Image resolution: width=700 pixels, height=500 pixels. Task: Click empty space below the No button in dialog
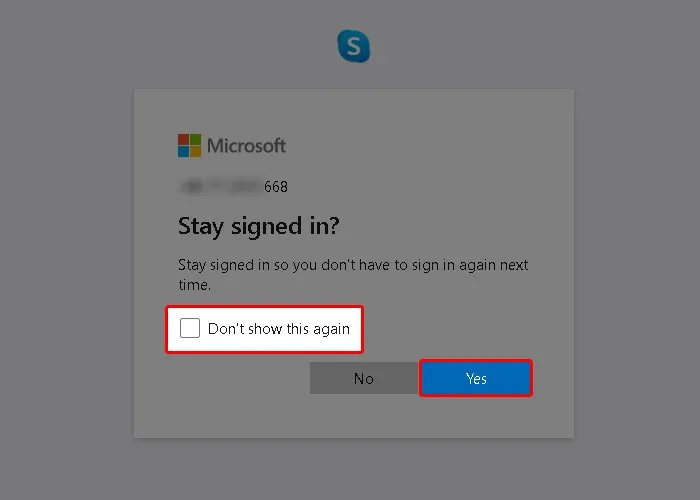tap(363, 416)
